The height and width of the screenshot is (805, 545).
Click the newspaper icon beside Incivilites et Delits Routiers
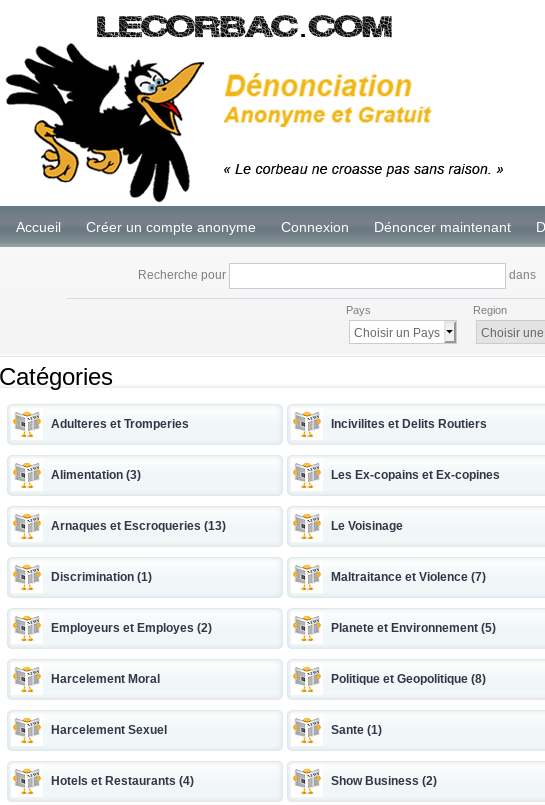click(x=307, y=424)
